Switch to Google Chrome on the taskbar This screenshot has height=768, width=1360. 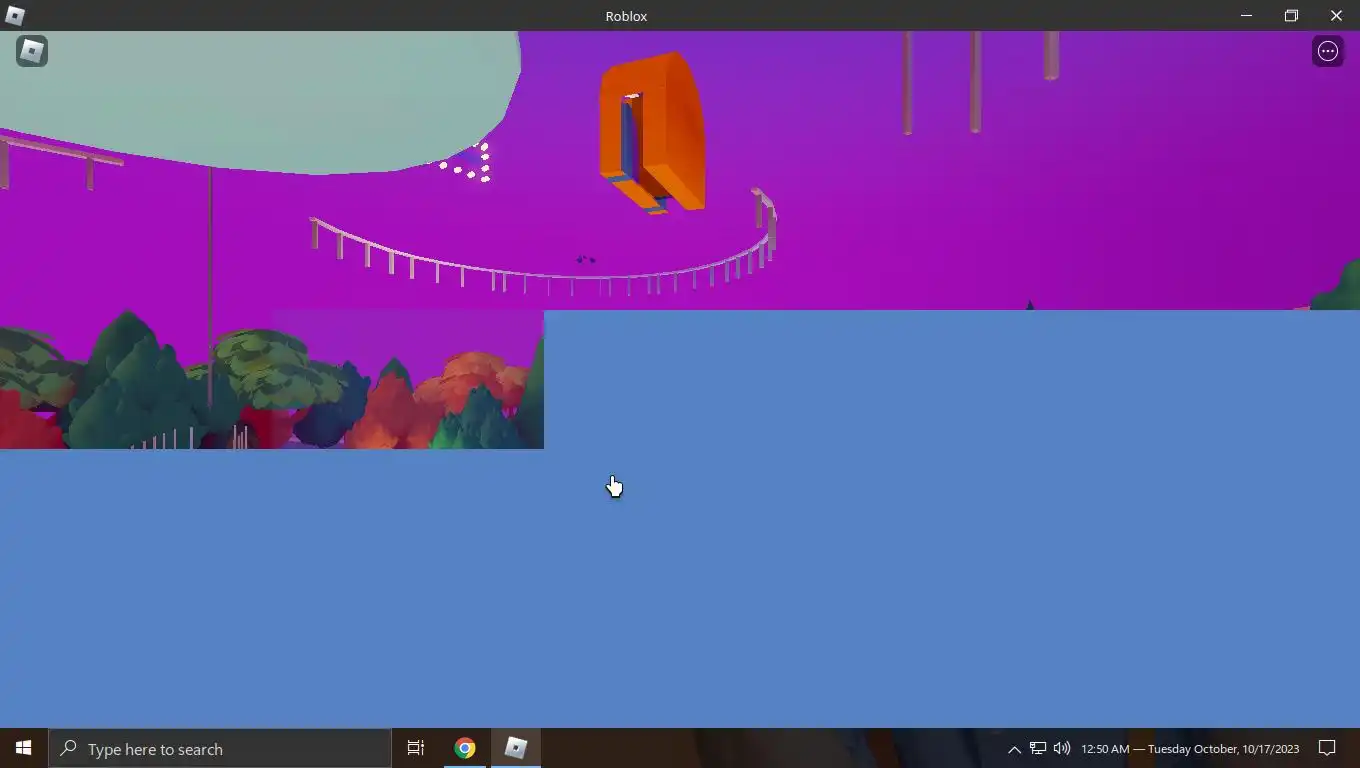(x=465, y=748)
